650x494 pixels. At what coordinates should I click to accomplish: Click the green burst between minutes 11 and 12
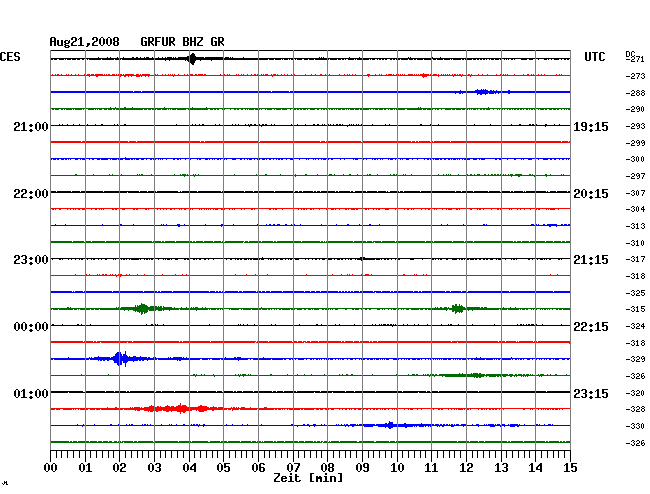tap(458, 309)
